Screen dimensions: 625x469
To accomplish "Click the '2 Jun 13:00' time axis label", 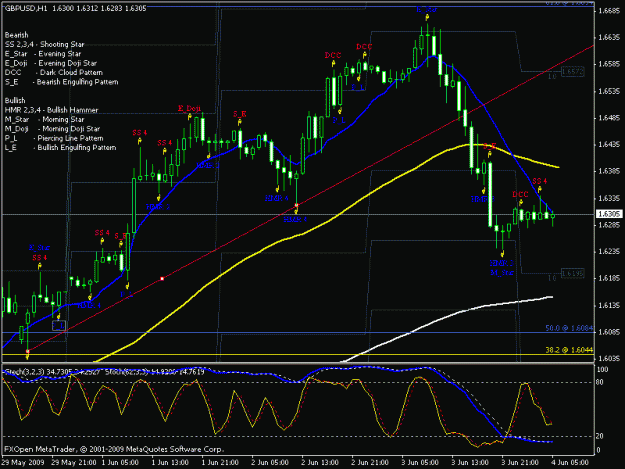I will [320, 463].
